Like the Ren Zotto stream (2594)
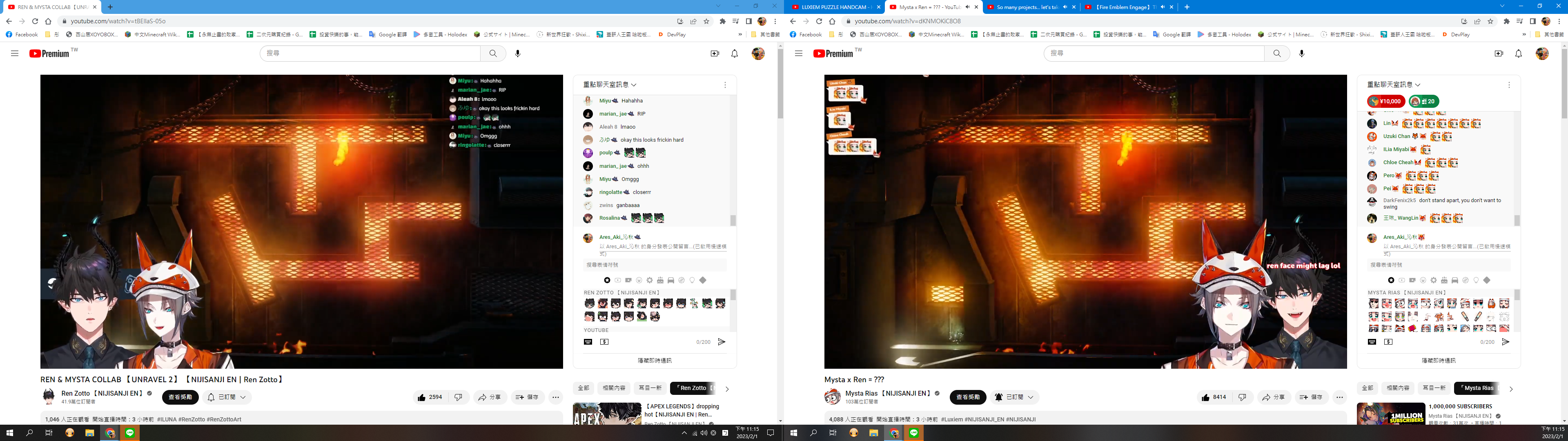 tap(430, 397)
